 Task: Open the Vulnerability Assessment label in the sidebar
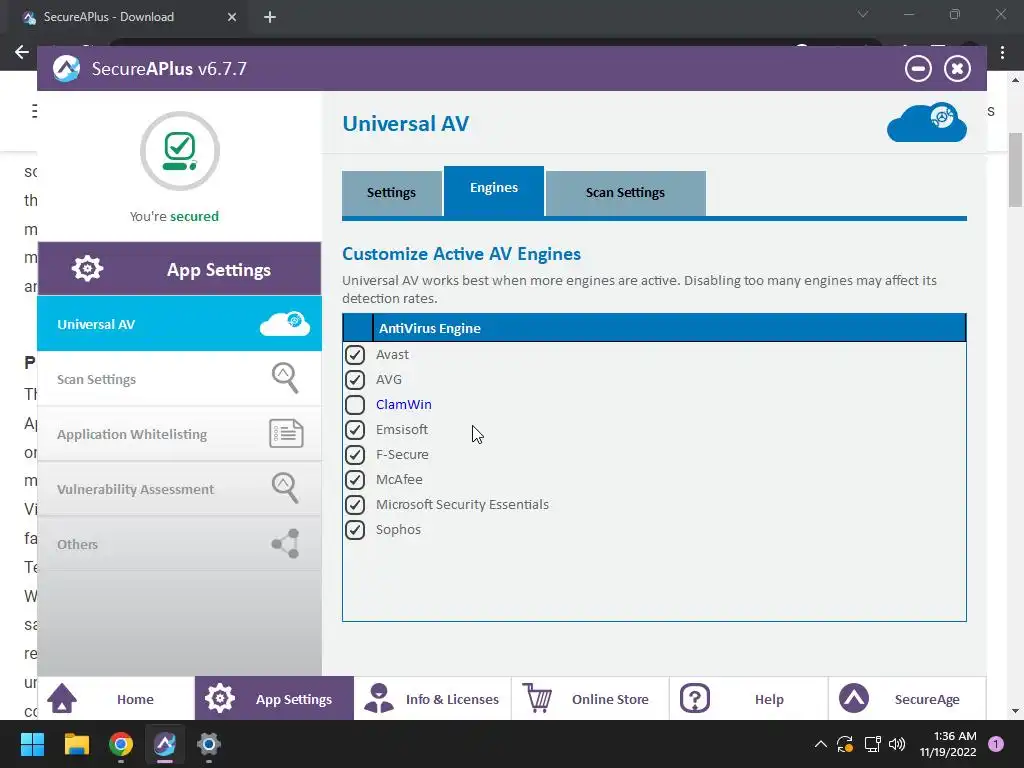(135, 489)
